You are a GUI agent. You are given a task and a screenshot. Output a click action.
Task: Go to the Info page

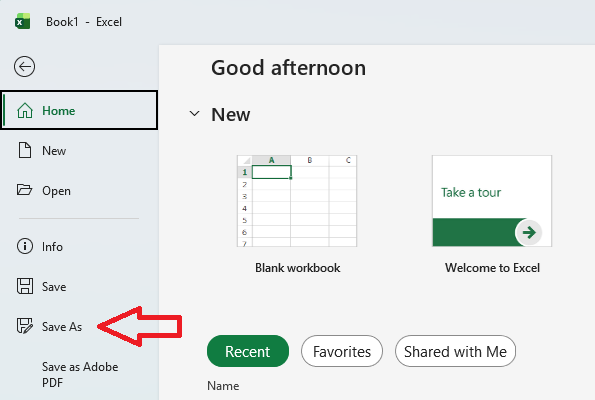[79, 247]
